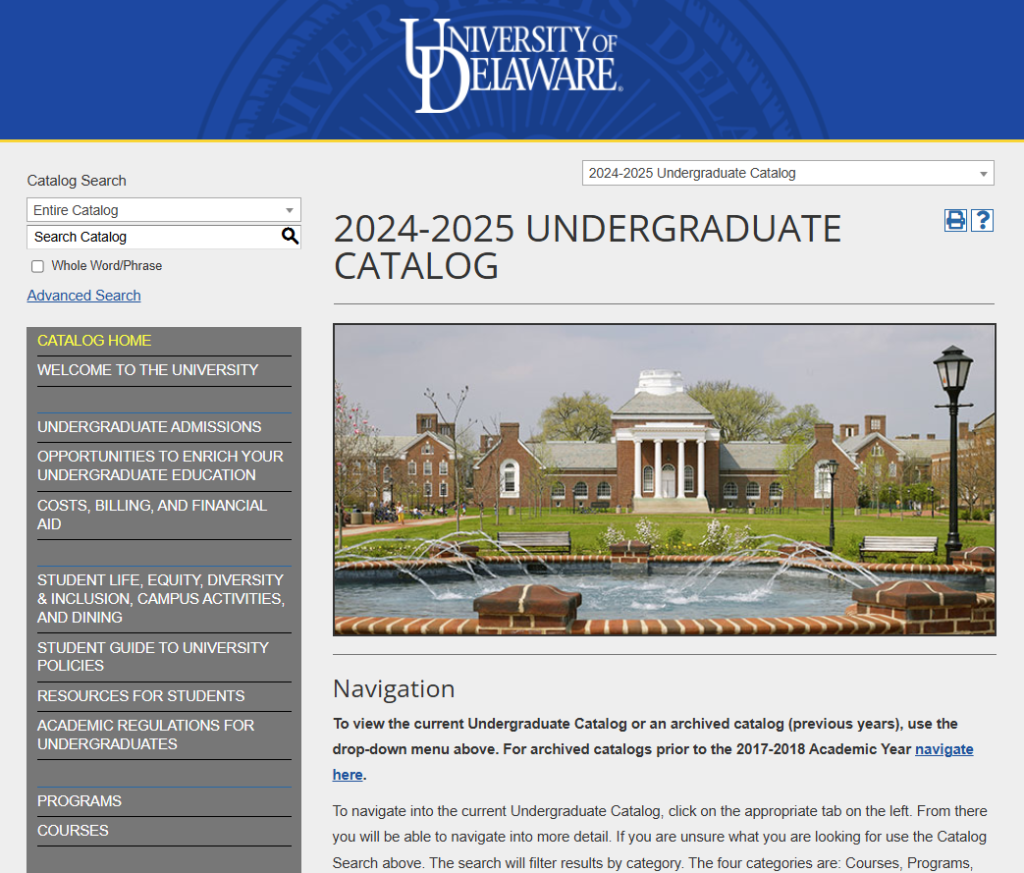Open the Advanced Search link
Screen dimensions: 1024x873
(x=84, y=296)
